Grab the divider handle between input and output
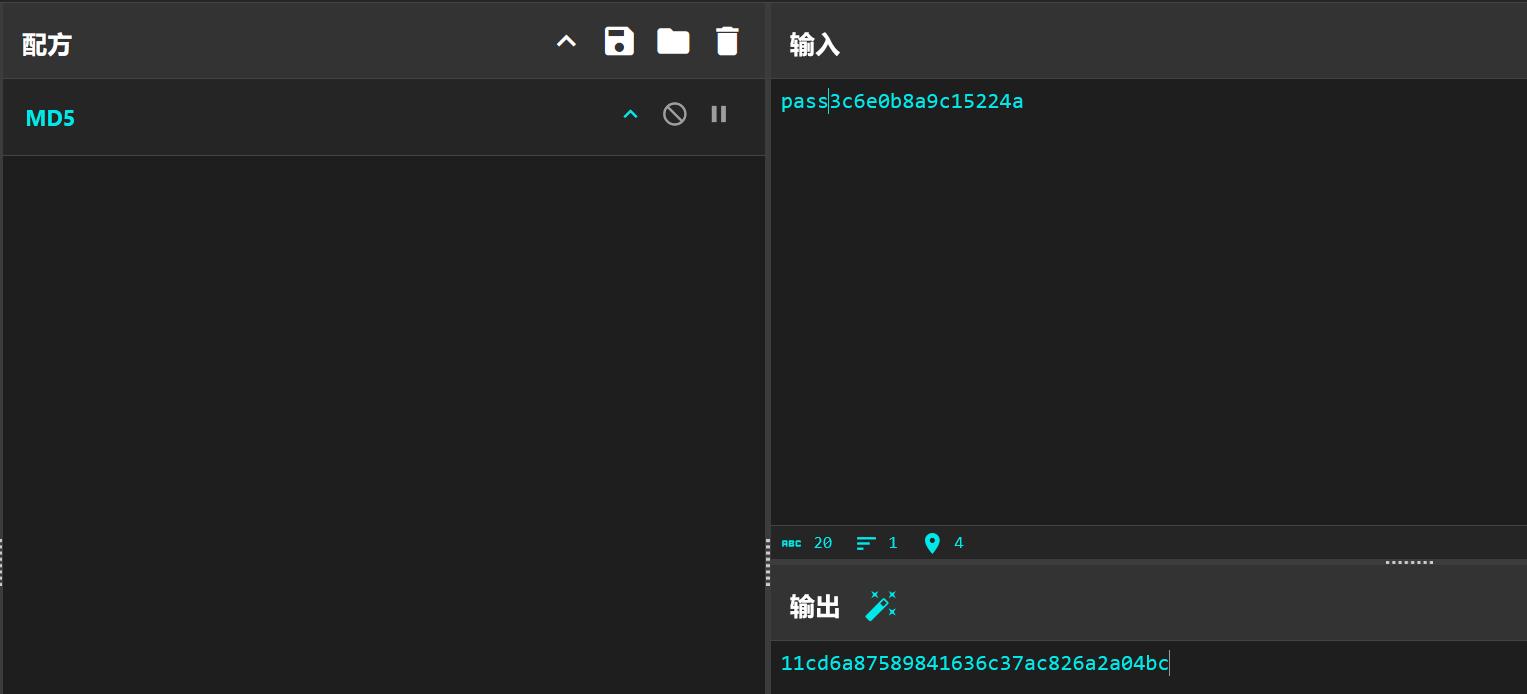Image resolution: width=1527 pixels, height=694 pixels. tap(1409, 562)
